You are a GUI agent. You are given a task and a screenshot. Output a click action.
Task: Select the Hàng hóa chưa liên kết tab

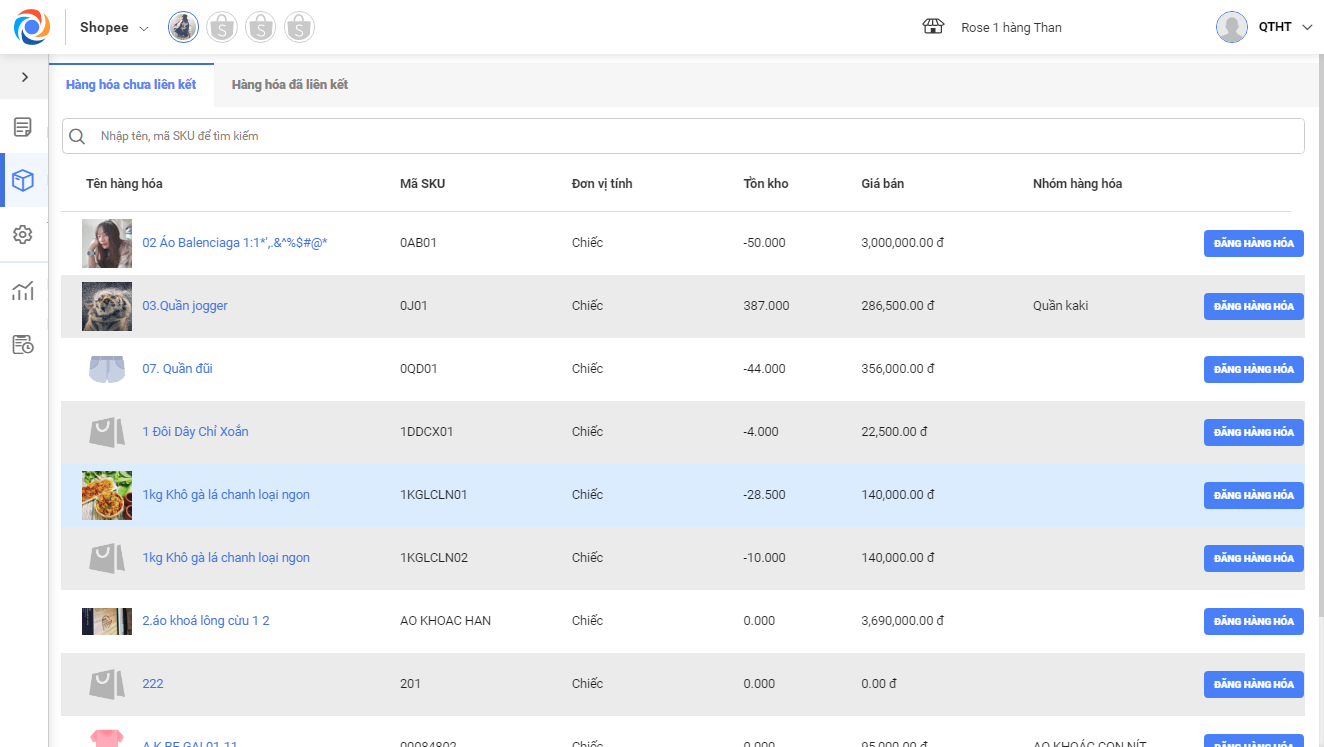point(131,85)
